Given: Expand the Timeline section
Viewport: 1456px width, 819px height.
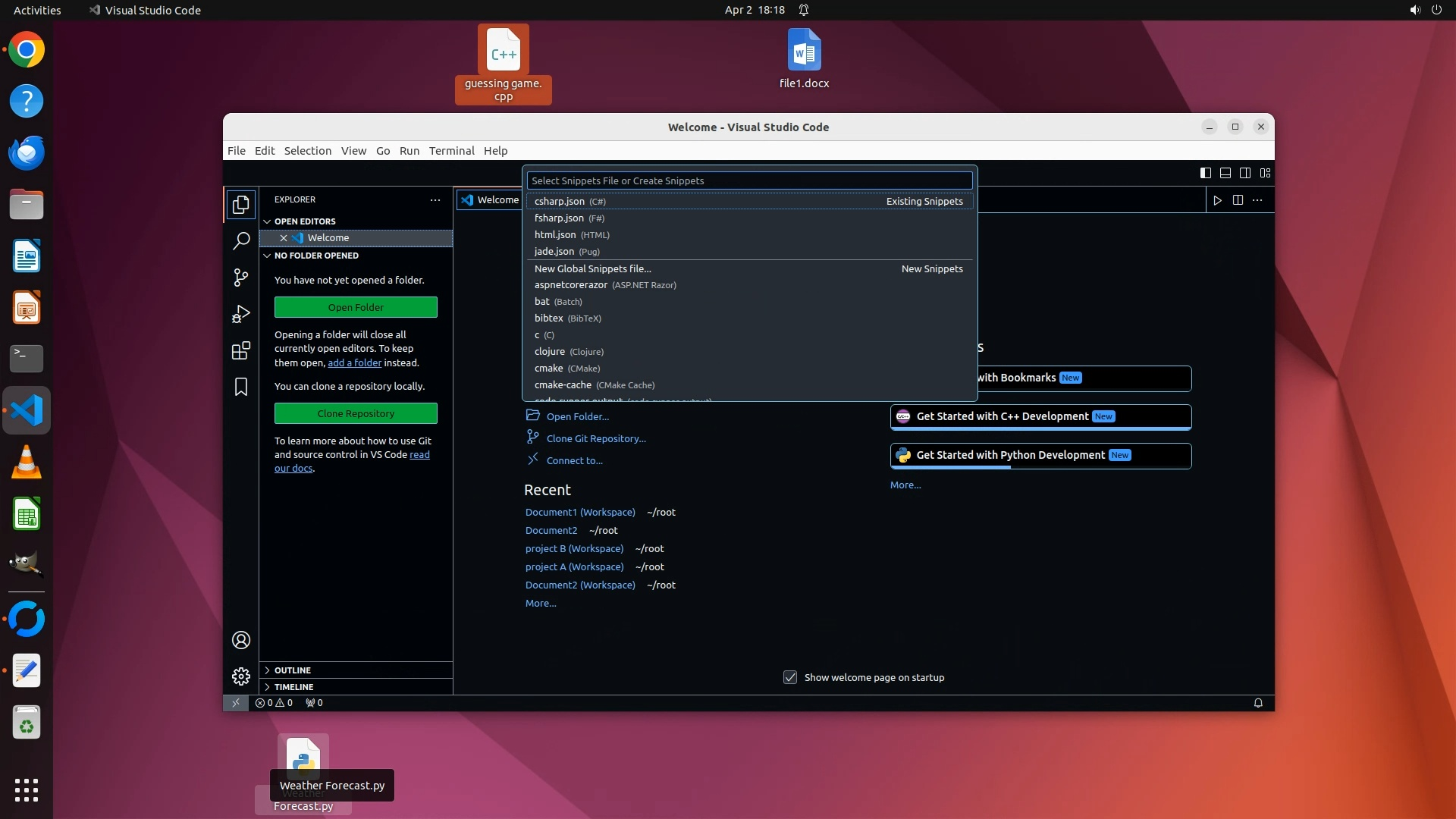Looking at the screenshot, I should point(293,687).
